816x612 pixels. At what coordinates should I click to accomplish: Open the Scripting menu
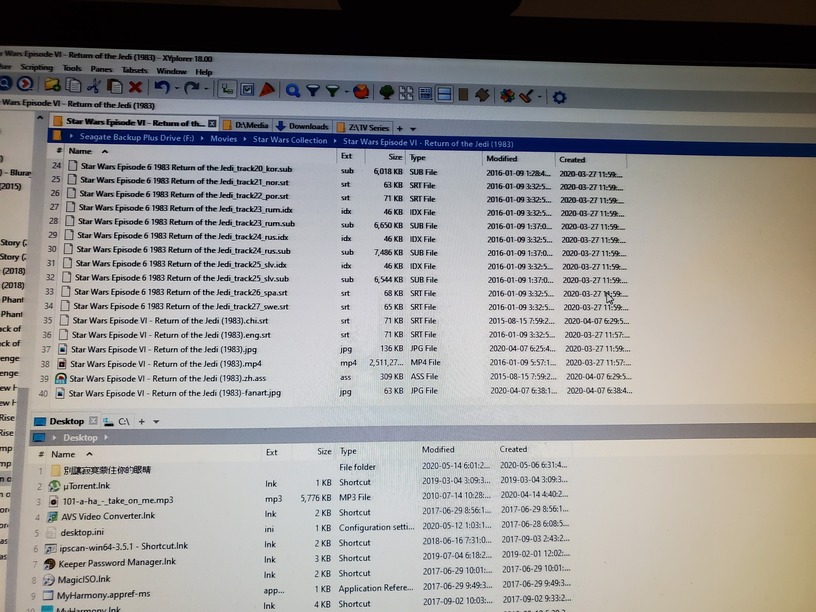(x=36, y=67)
